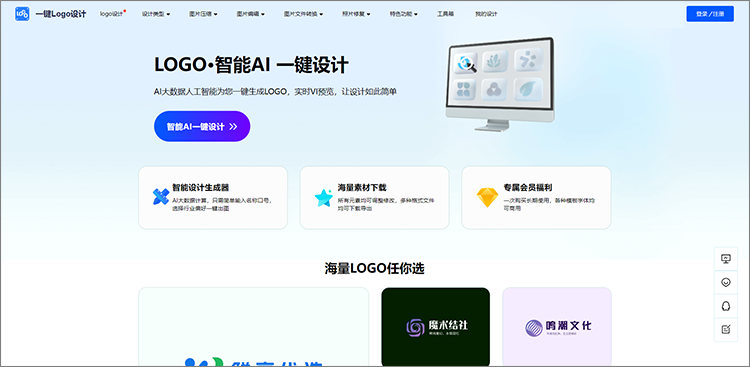Open the 我的设计 navigation item
This screenshot has height=367, width=750.
[486, 14]
